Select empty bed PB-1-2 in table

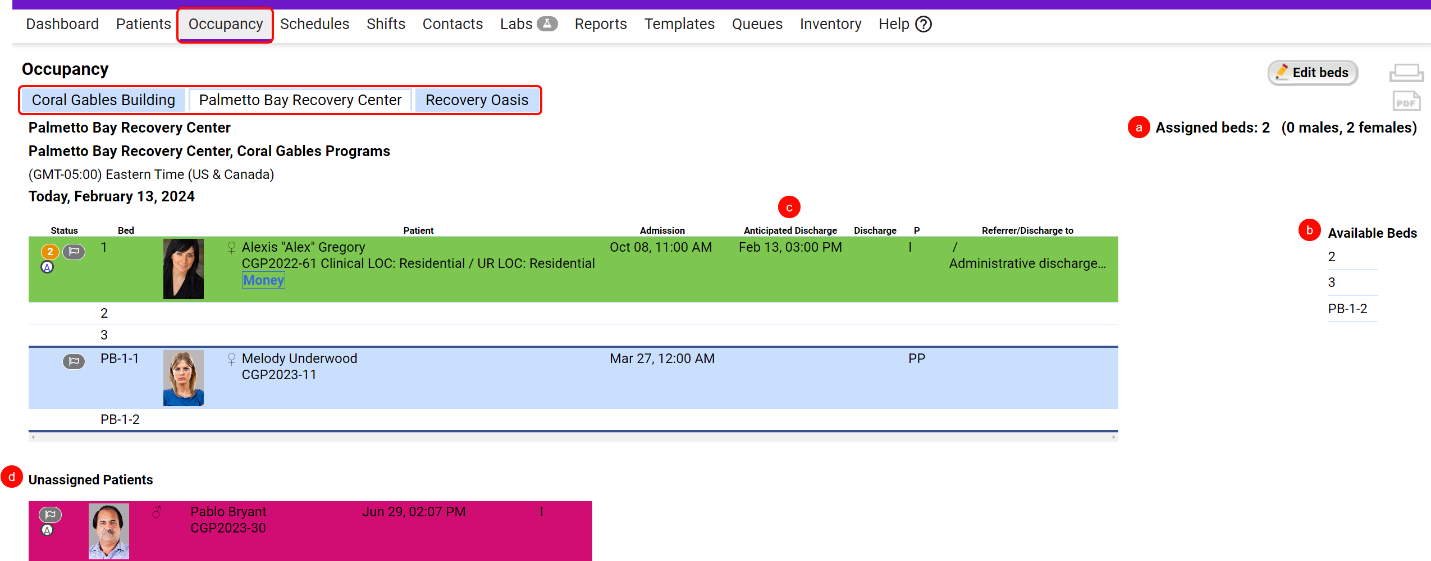click(573, 420)
